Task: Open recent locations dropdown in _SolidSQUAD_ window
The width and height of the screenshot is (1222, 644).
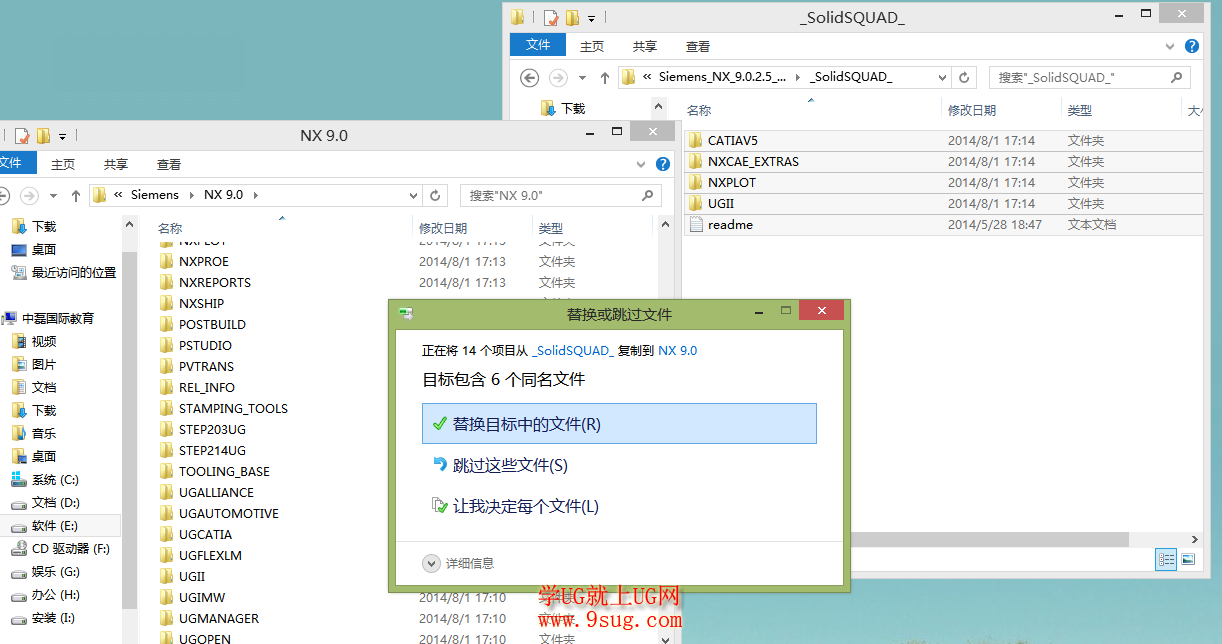Action: click(582, 78)
